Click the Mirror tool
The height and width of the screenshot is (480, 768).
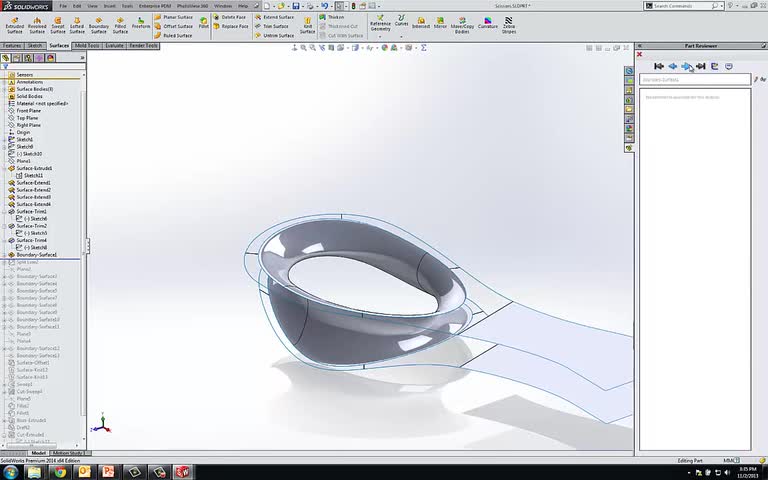pos(441,22)
